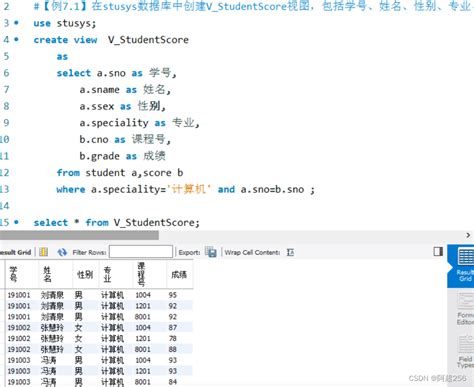
Task: Click the right arrow of the horizontal scrollbar
Action: [x=468, y=235]
